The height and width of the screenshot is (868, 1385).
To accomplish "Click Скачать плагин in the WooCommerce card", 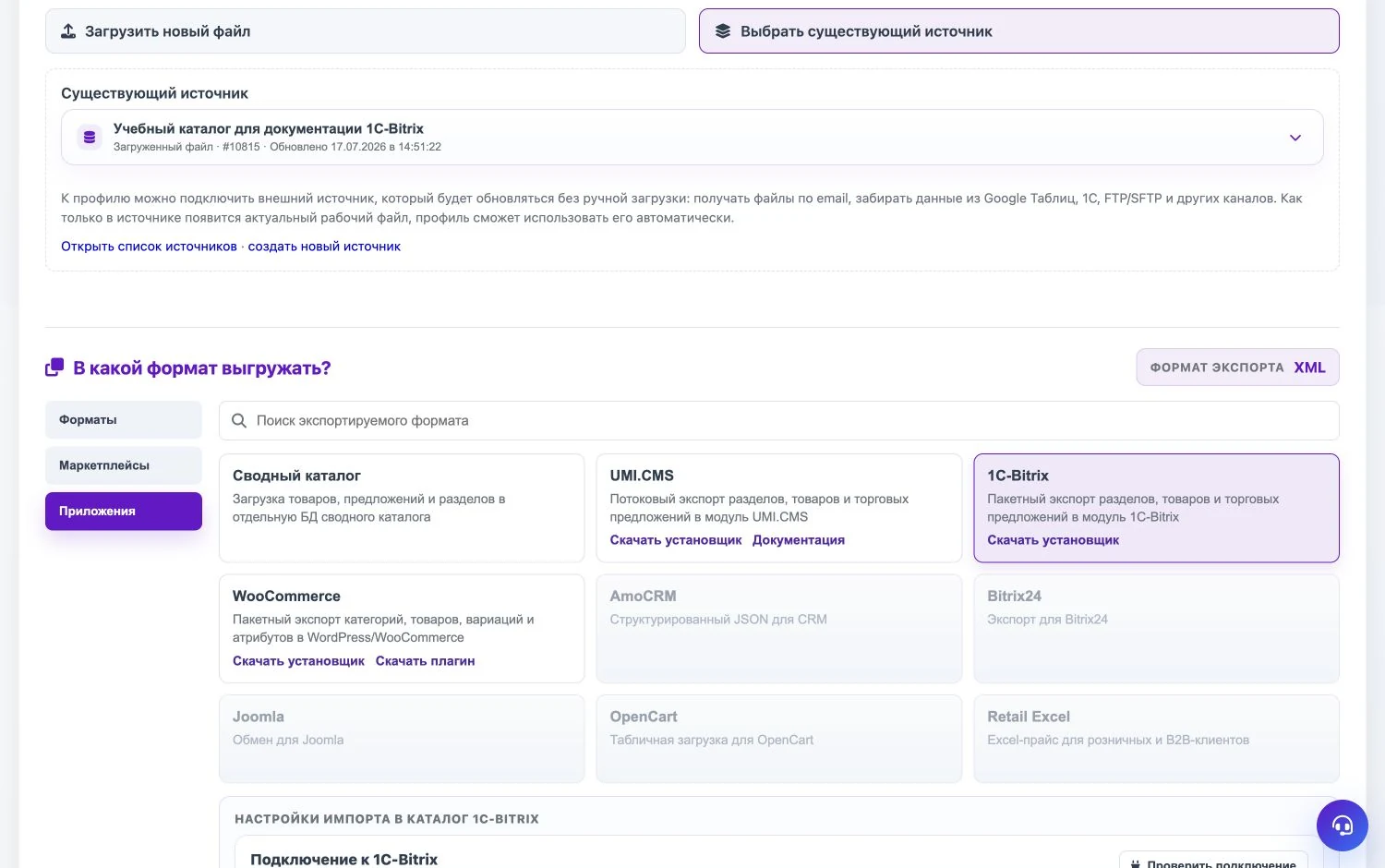I will [425, 661].
